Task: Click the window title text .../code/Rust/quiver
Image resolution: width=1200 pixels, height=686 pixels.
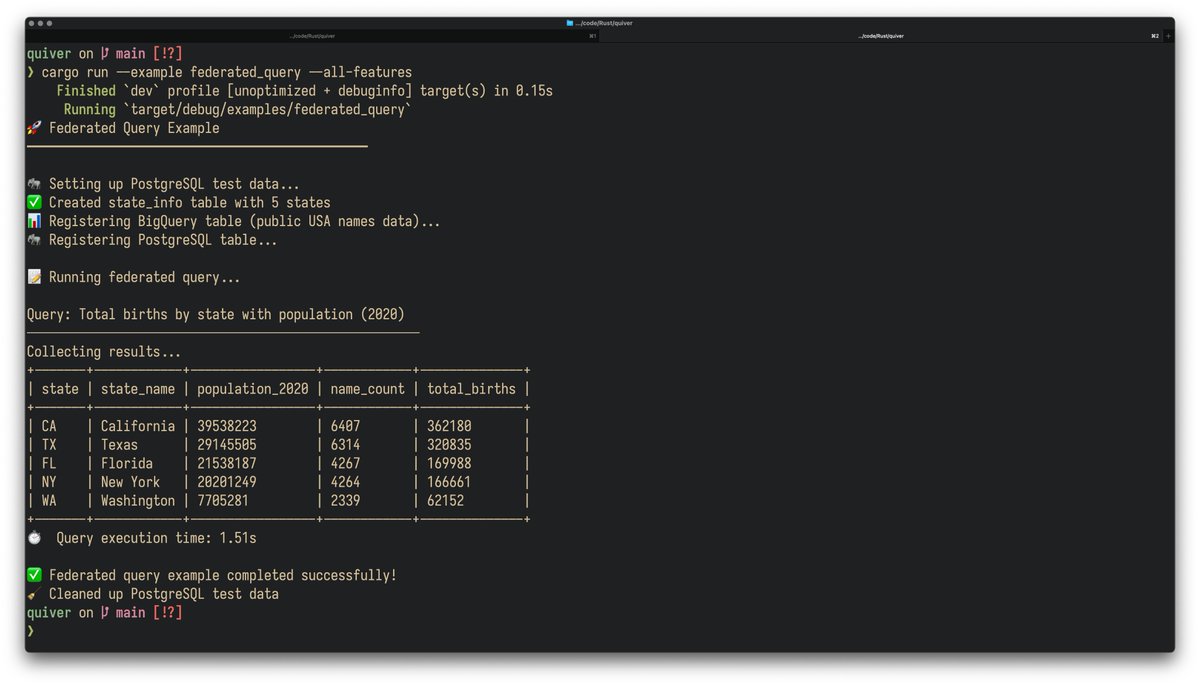Action: (x=604, y=22)
